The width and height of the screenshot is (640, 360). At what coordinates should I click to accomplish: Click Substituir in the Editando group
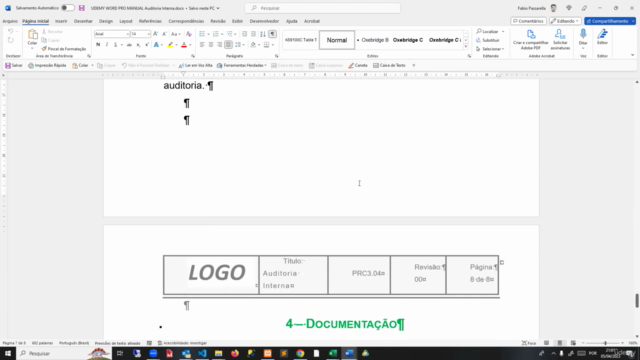(x=487, y=40)
